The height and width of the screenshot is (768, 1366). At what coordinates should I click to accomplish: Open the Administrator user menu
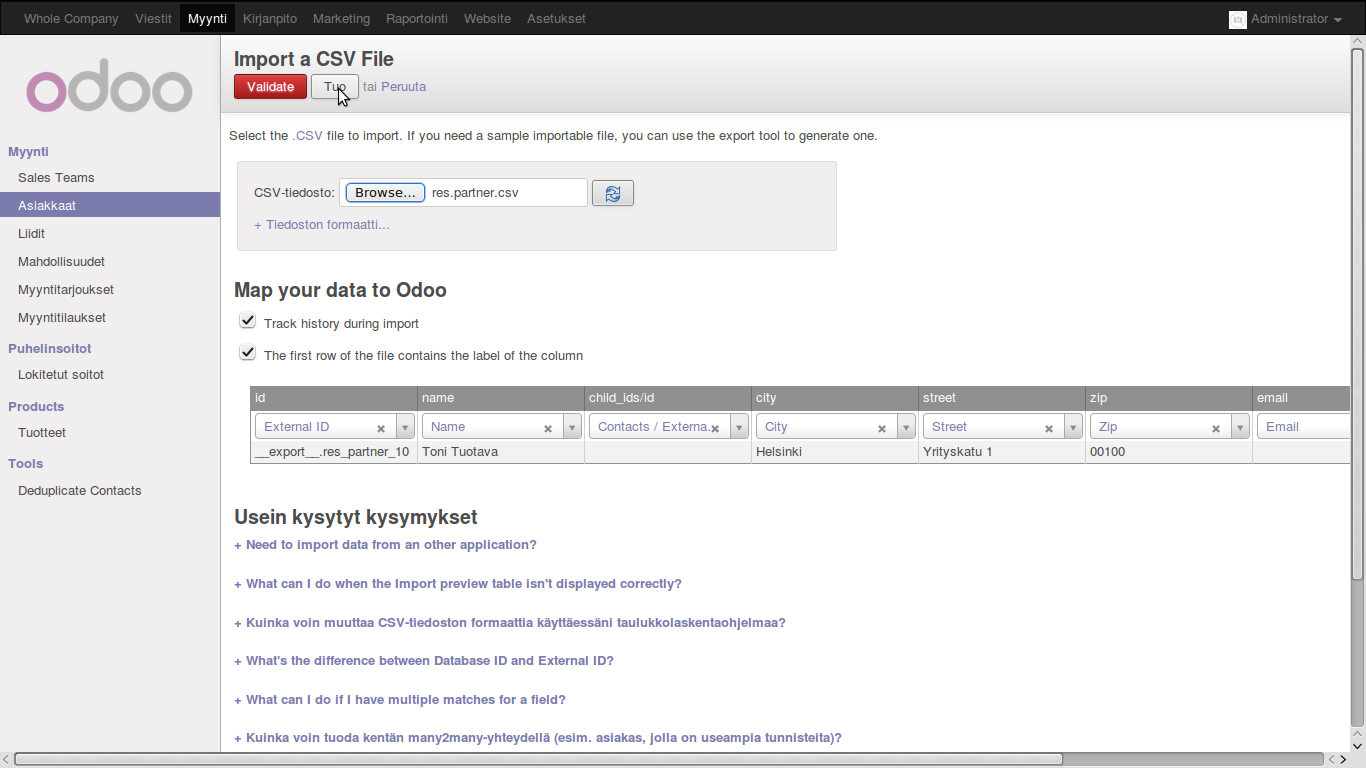click(x=1296, y=19)
